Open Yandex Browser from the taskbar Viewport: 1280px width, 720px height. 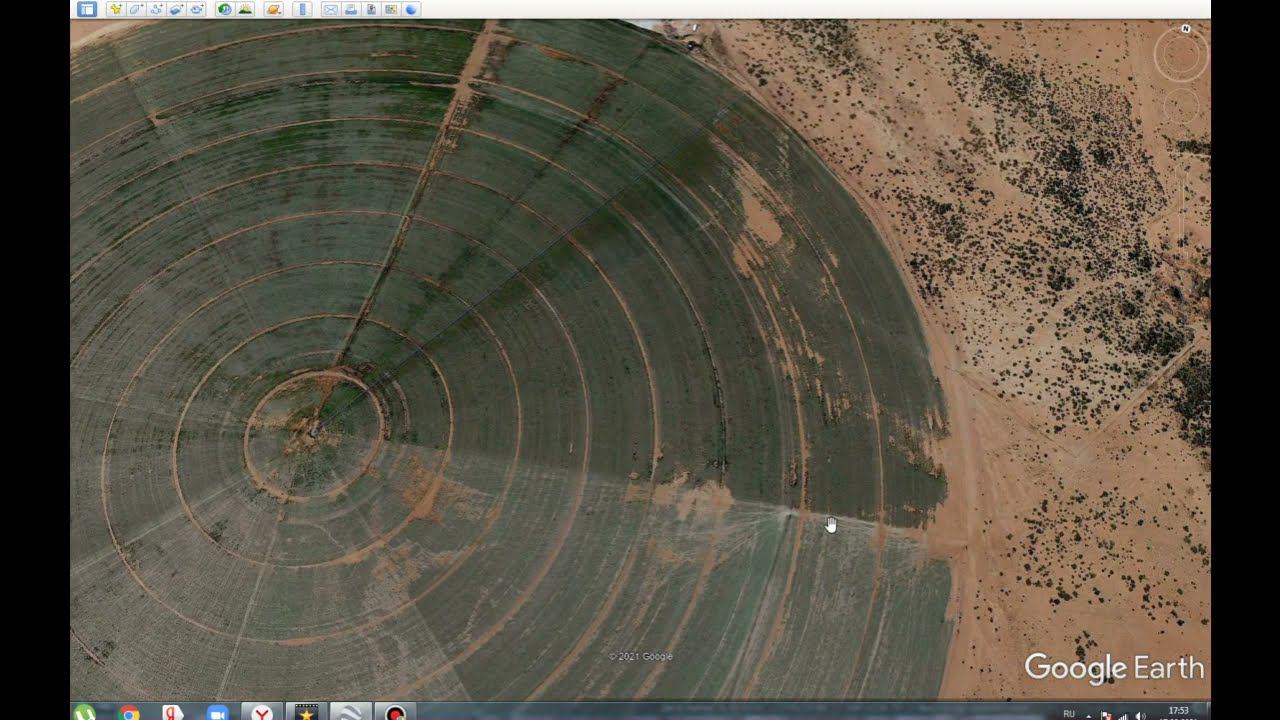[x=261, y=713]
